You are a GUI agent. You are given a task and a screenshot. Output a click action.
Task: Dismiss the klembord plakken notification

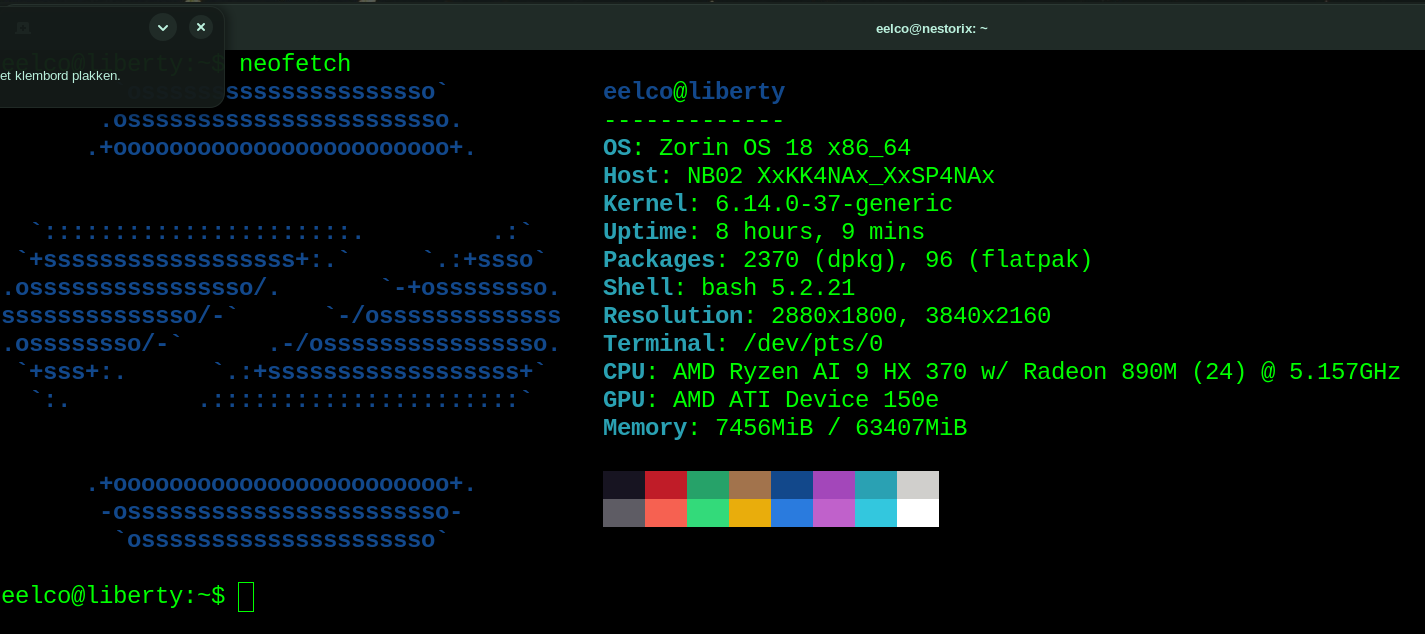(x=201, y=27)
